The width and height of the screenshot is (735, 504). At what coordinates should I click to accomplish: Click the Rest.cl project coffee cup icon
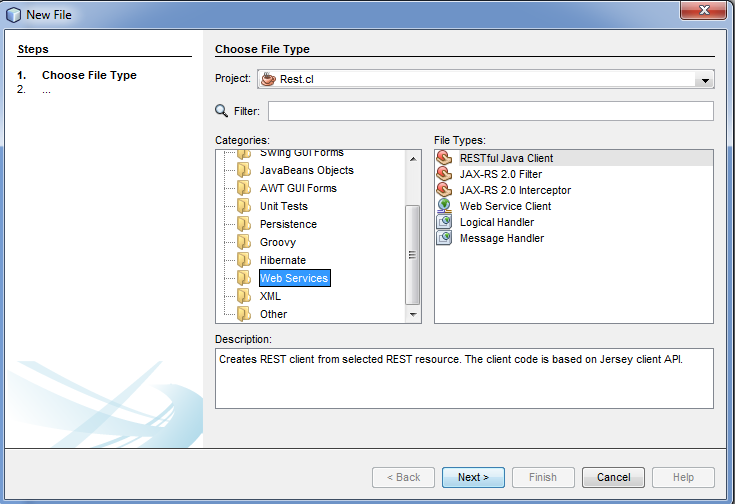point(268,79)
